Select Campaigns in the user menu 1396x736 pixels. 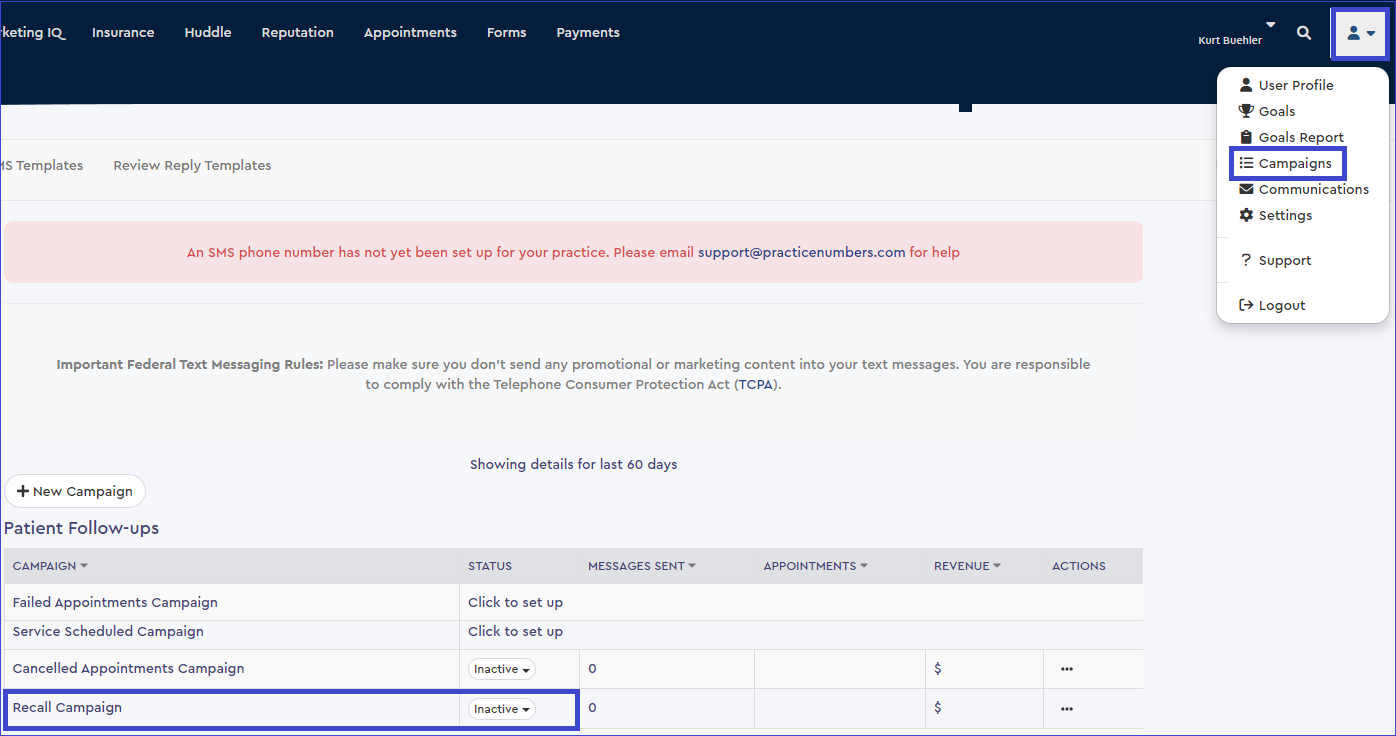pos(1294,163)
